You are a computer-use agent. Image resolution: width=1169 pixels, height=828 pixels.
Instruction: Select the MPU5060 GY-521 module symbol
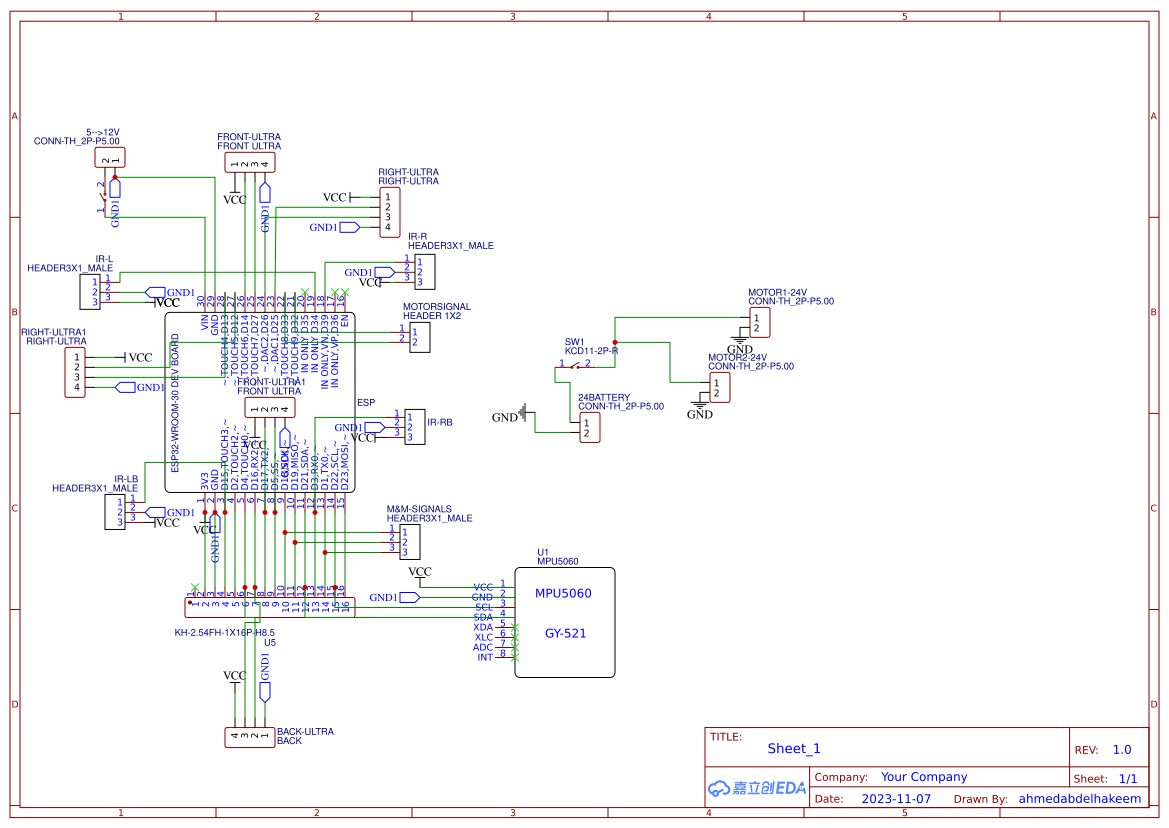point(564,620)
